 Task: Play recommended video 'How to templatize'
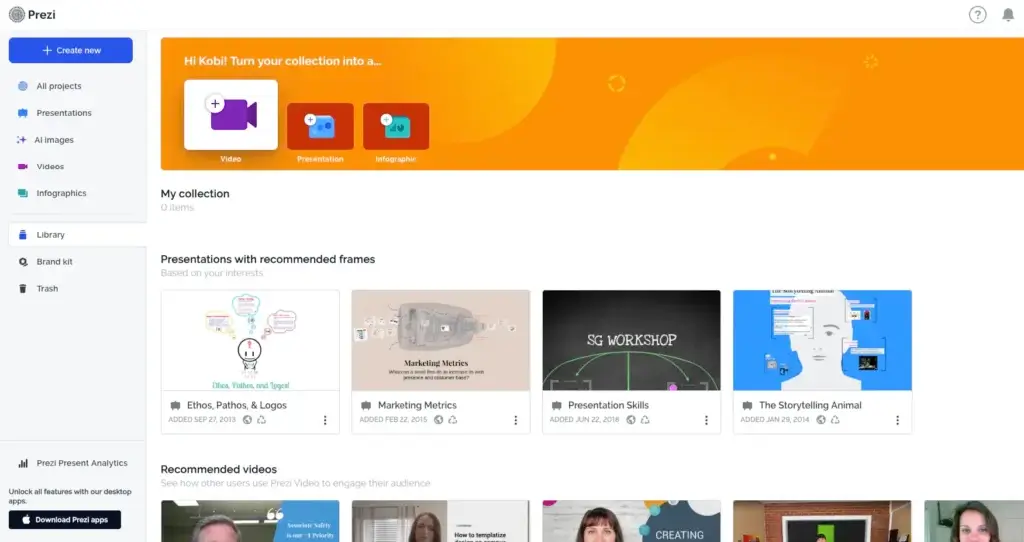441,521
